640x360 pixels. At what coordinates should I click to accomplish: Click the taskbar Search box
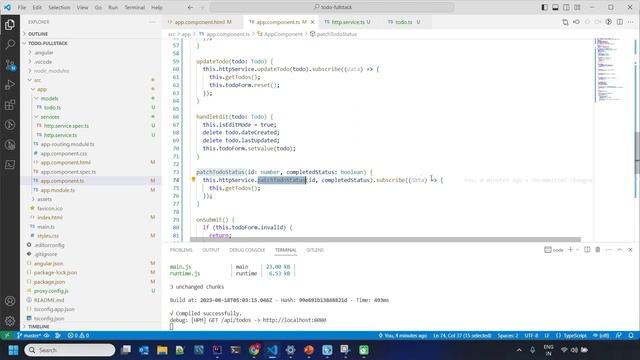pyautogui.click(x=70, y=350)
